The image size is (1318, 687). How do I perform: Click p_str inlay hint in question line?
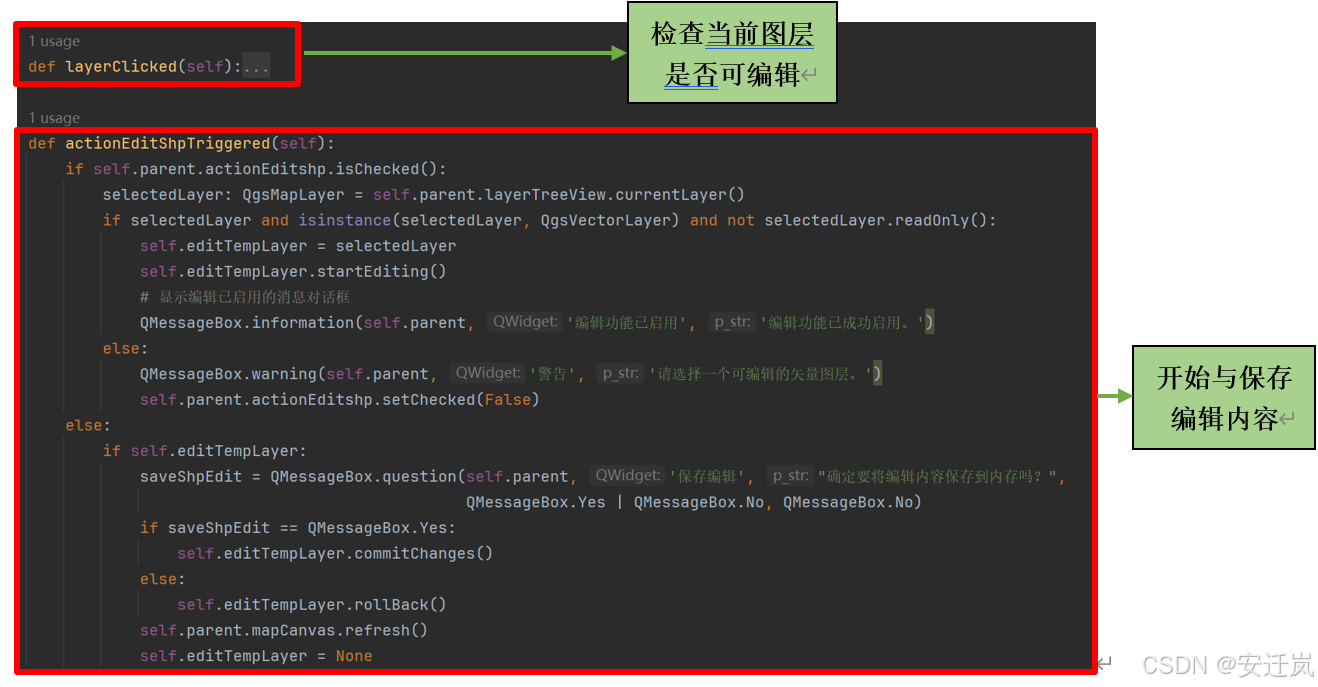click(791, 476)
